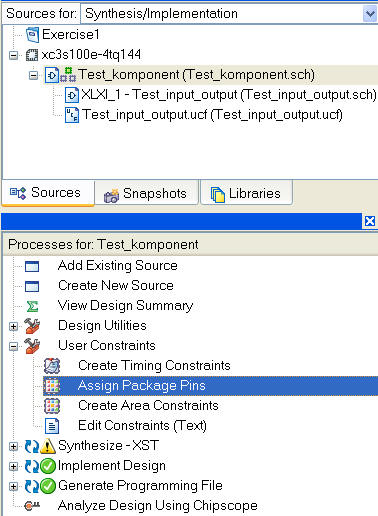Collapse the User Constraints group
The width and height of the screenshot is (378, 516).
point(13,346)
